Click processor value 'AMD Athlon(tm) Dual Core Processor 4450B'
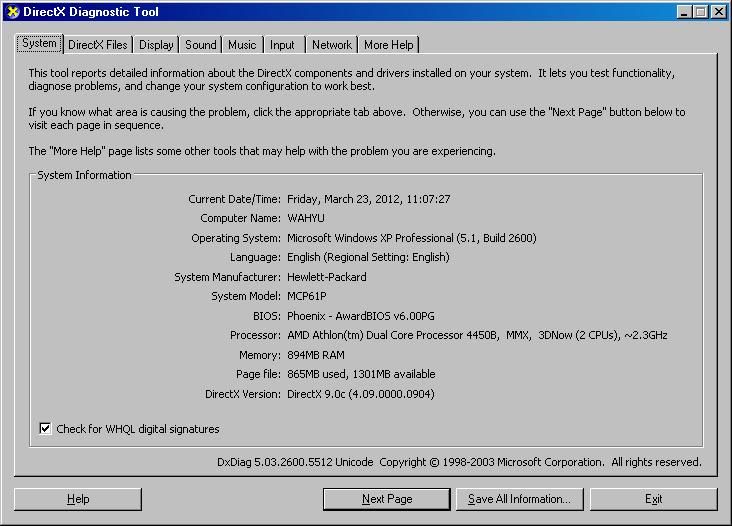Viewport: 732px width, 526px height. [x=393, y=335]
